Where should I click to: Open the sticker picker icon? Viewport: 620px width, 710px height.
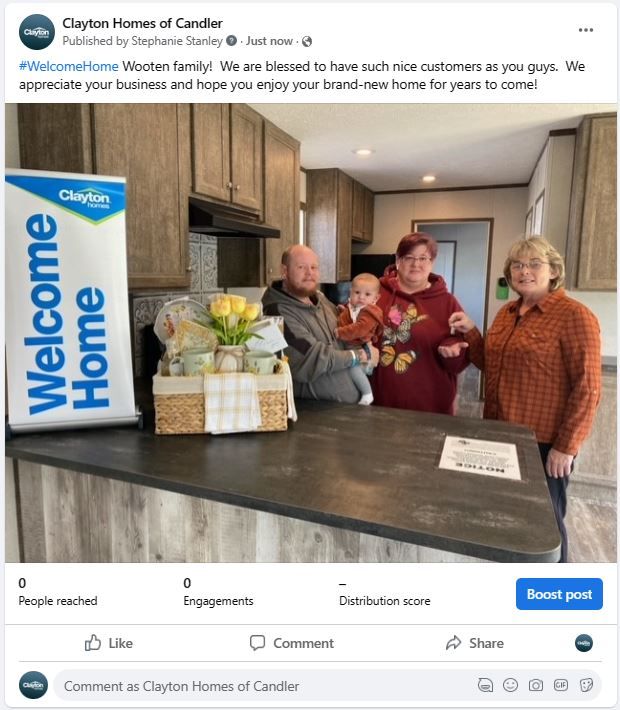586,685
